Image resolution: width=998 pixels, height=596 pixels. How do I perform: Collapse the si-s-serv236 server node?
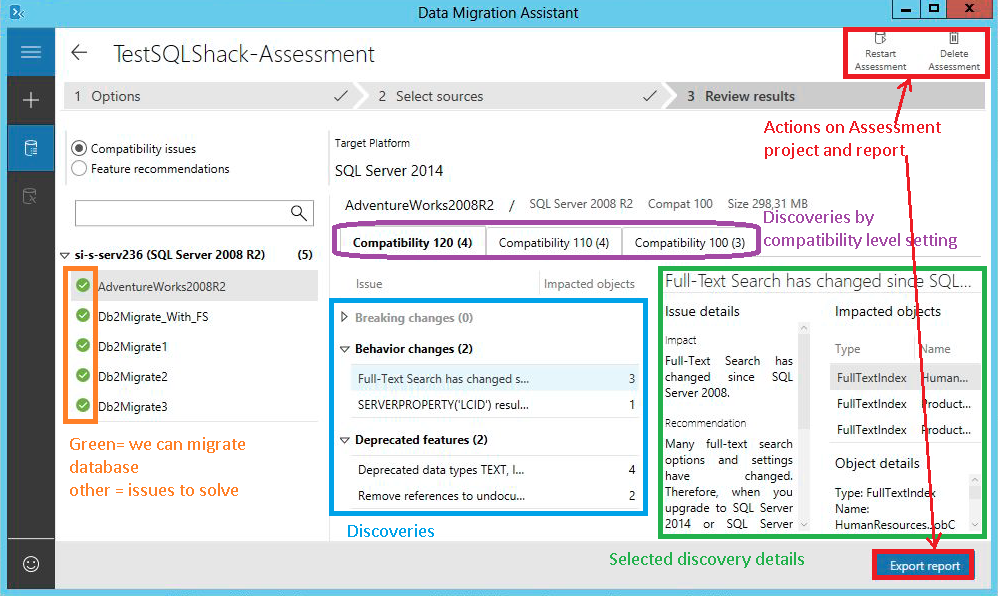coord(65,256)
